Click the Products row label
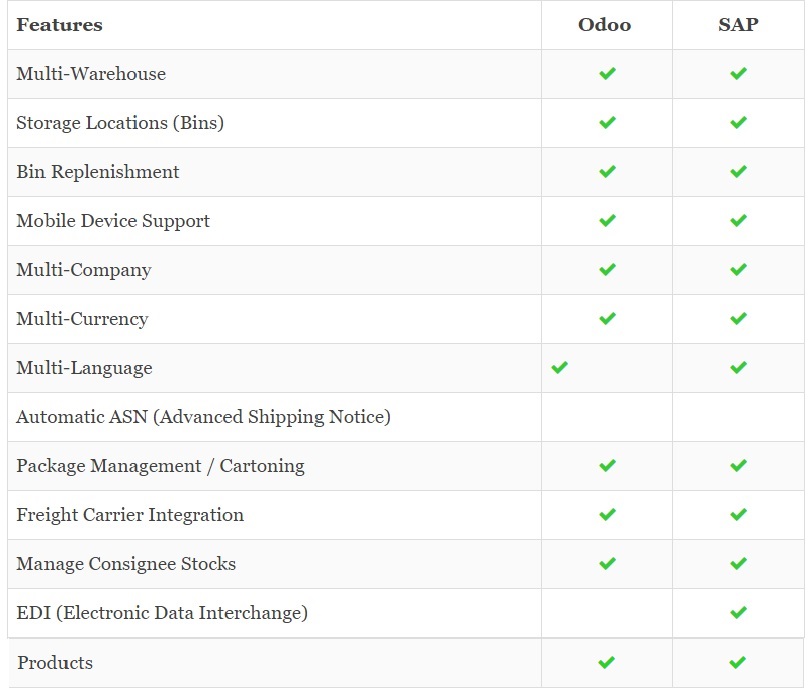The height and width of the screenshot is (692, 808). [x=55, y=663]
